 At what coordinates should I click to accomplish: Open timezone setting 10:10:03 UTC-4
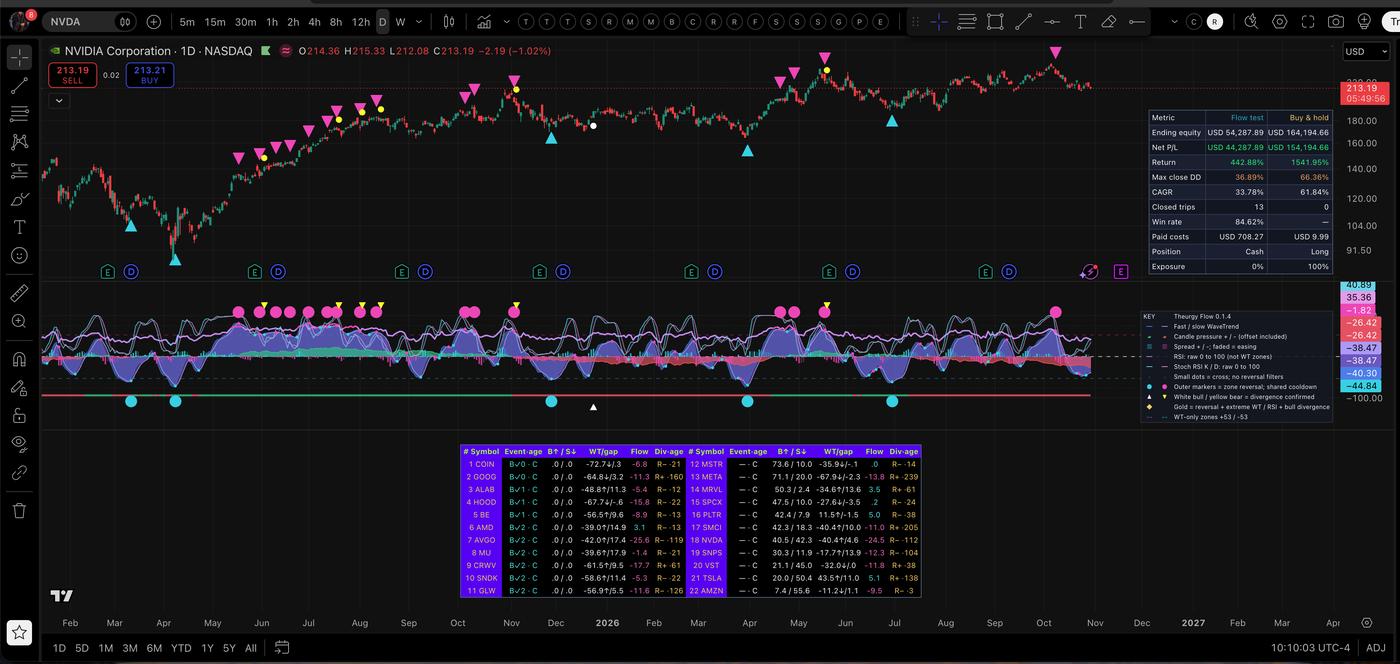pos(1311,648)
